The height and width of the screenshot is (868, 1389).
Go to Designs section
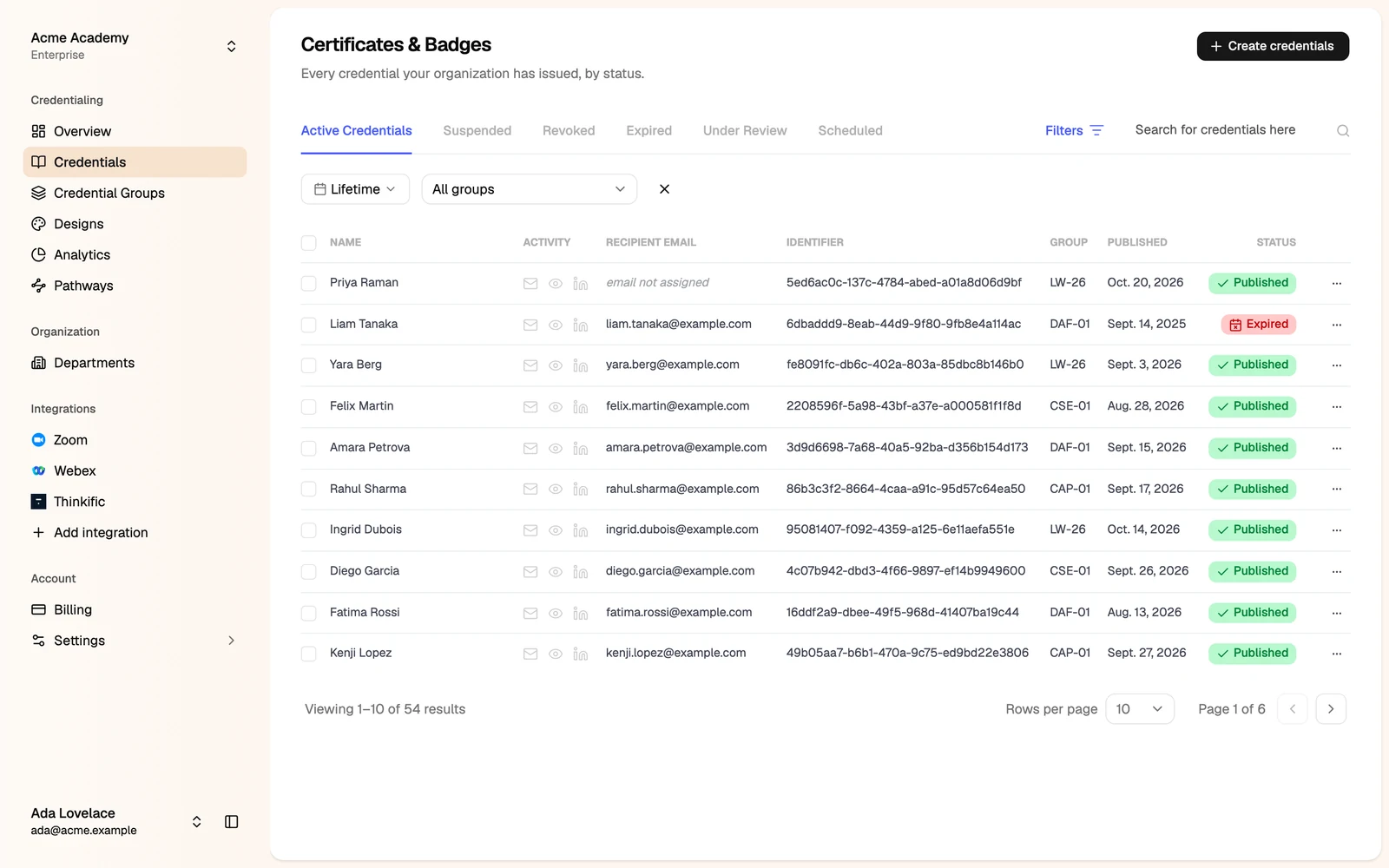click(x=135, y=224)
